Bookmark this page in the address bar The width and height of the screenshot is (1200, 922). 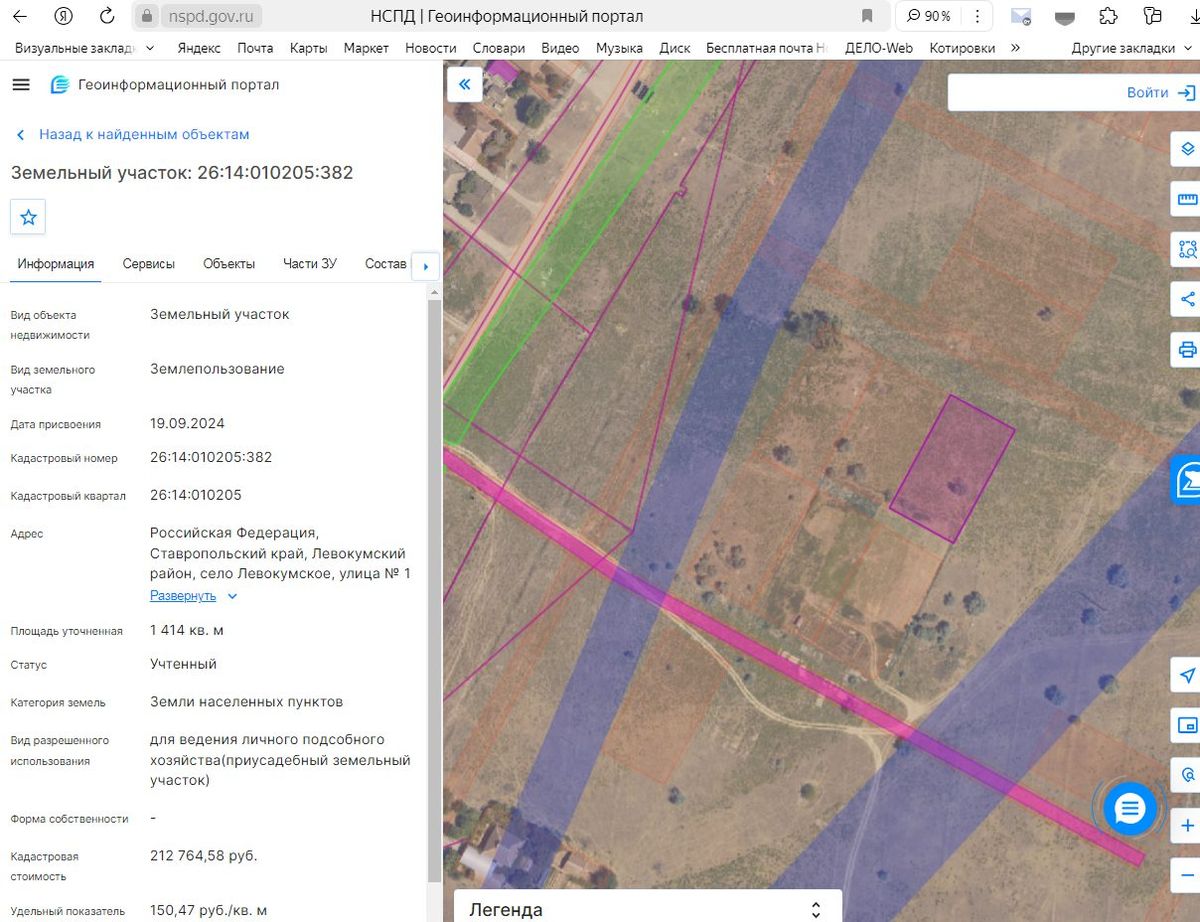(x=867, y=16)
